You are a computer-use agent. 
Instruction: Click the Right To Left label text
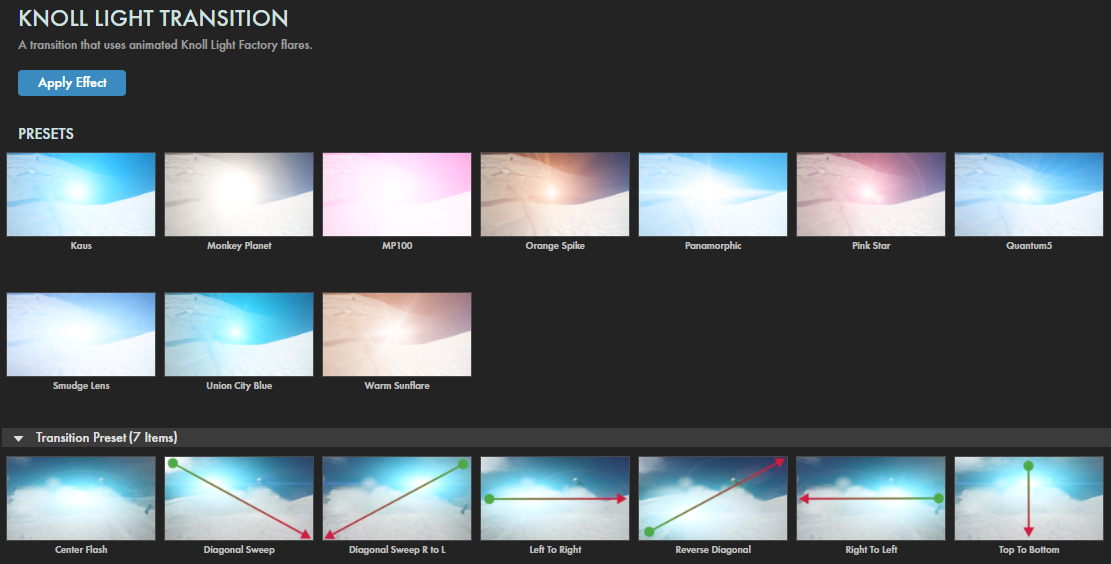coord(871,550)
